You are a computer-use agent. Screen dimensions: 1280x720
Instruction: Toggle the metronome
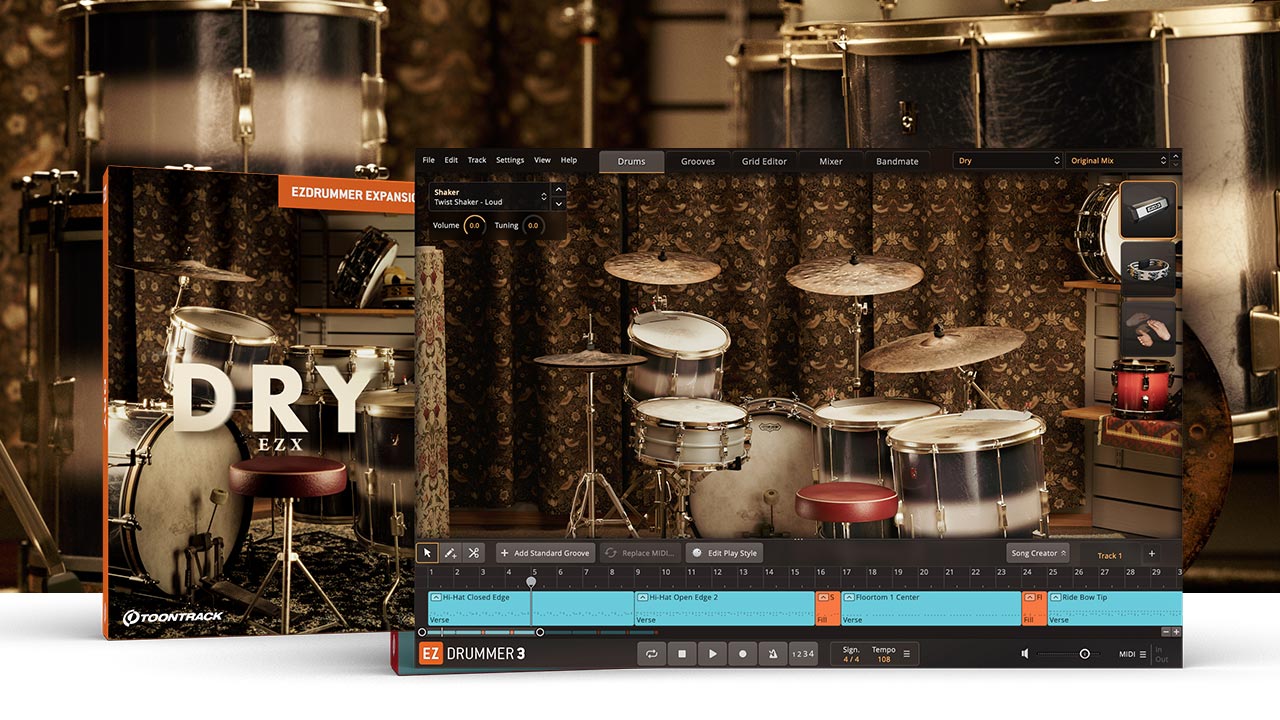773,654
